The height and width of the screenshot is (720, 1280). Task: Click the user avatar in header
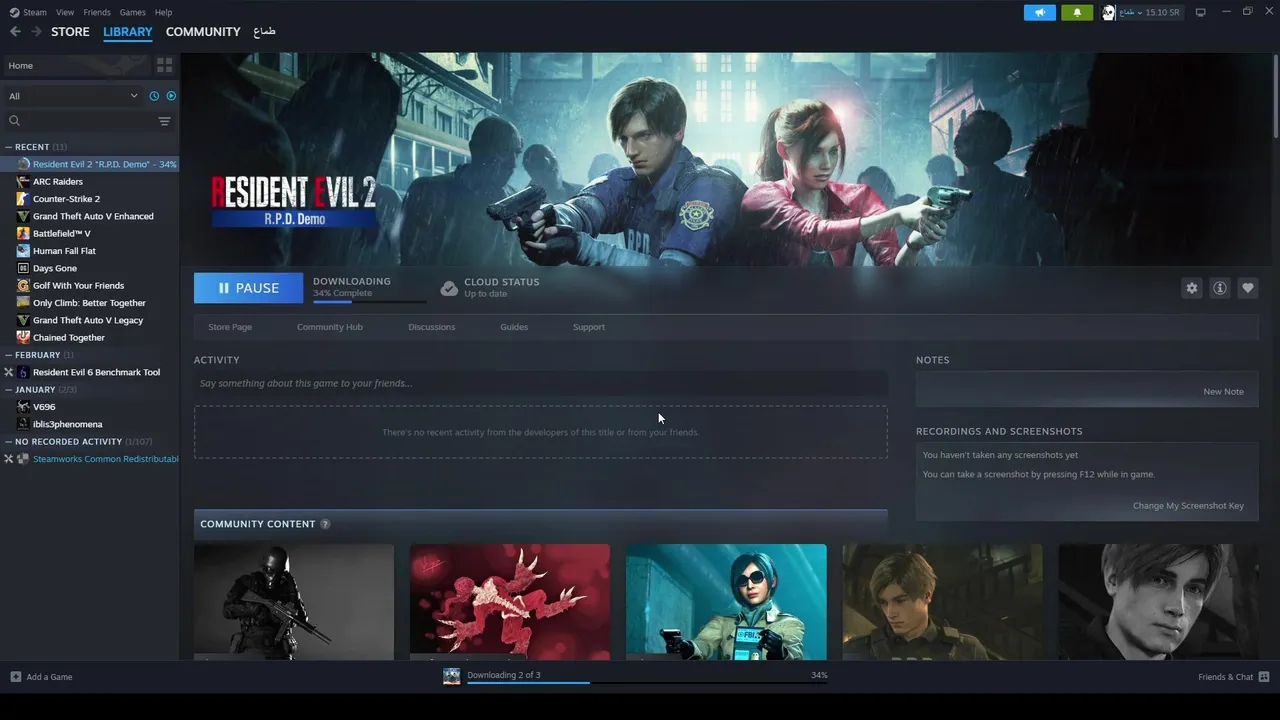click(1108, 12)
